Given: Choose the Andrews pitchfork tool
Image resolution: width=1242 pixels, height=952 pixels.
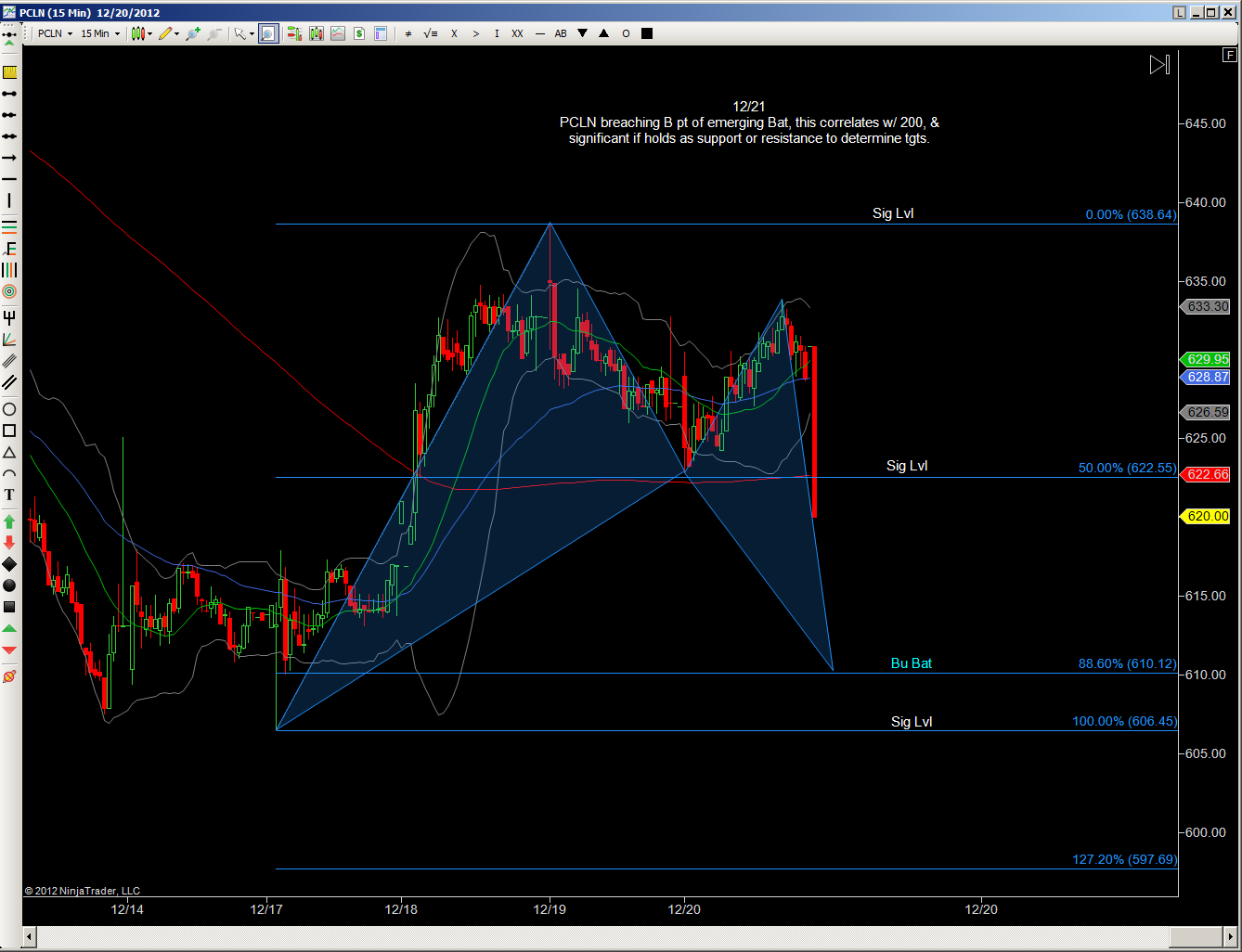Looking at the screenshot, I should (9, 318).
